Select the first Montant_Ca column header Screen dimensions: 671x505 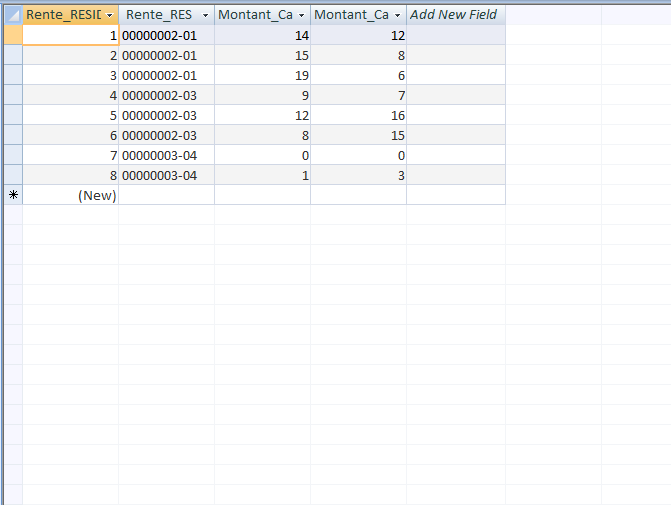click(262, 15)
